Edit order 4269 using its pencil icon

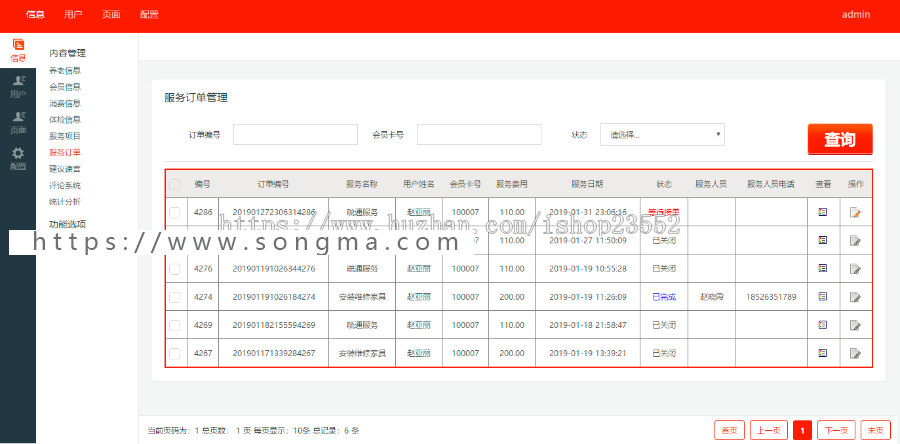(855, 325)
